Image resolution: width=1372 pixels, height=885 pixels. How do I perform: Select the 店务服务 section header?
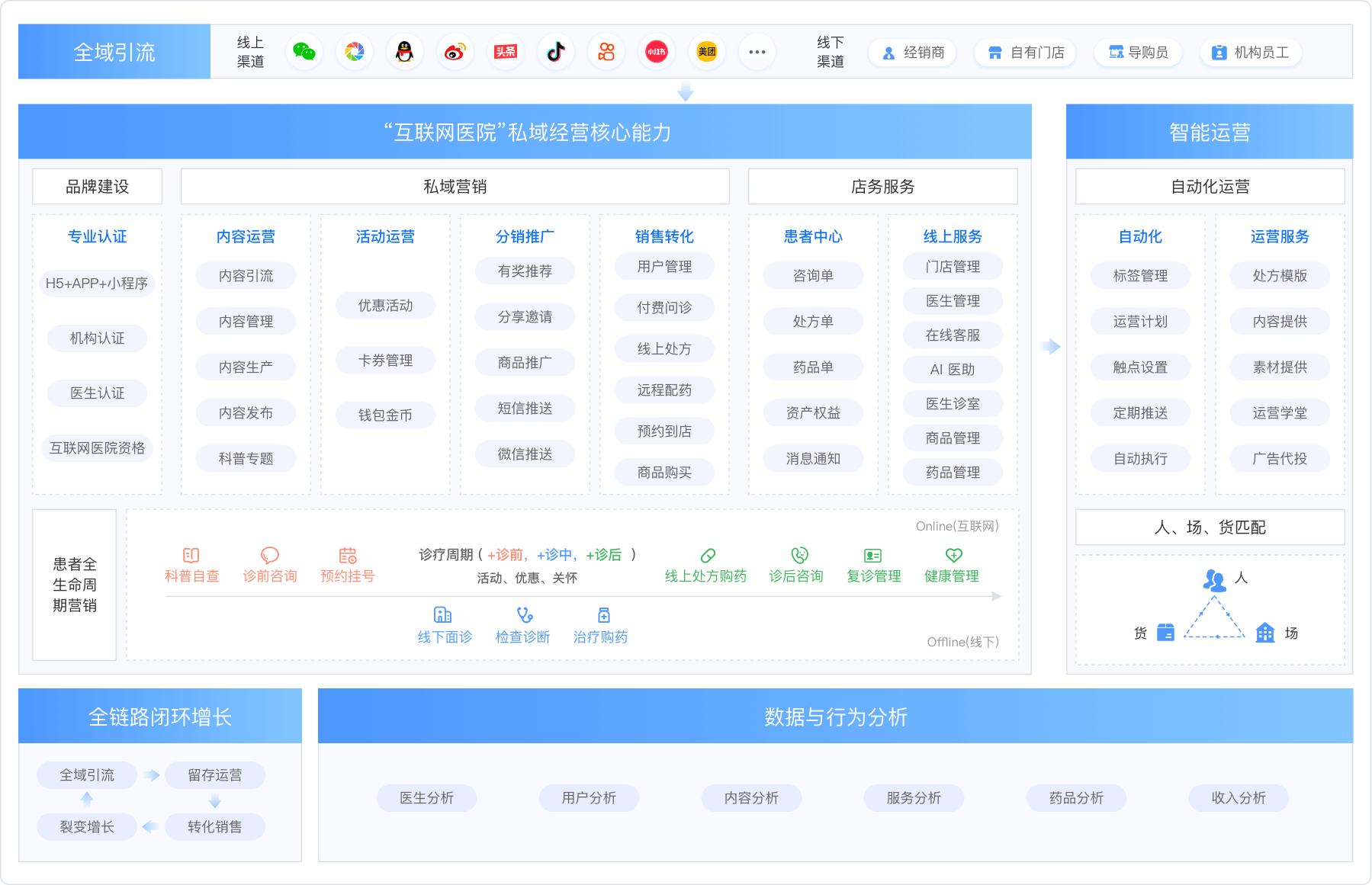tap(882, 187)
